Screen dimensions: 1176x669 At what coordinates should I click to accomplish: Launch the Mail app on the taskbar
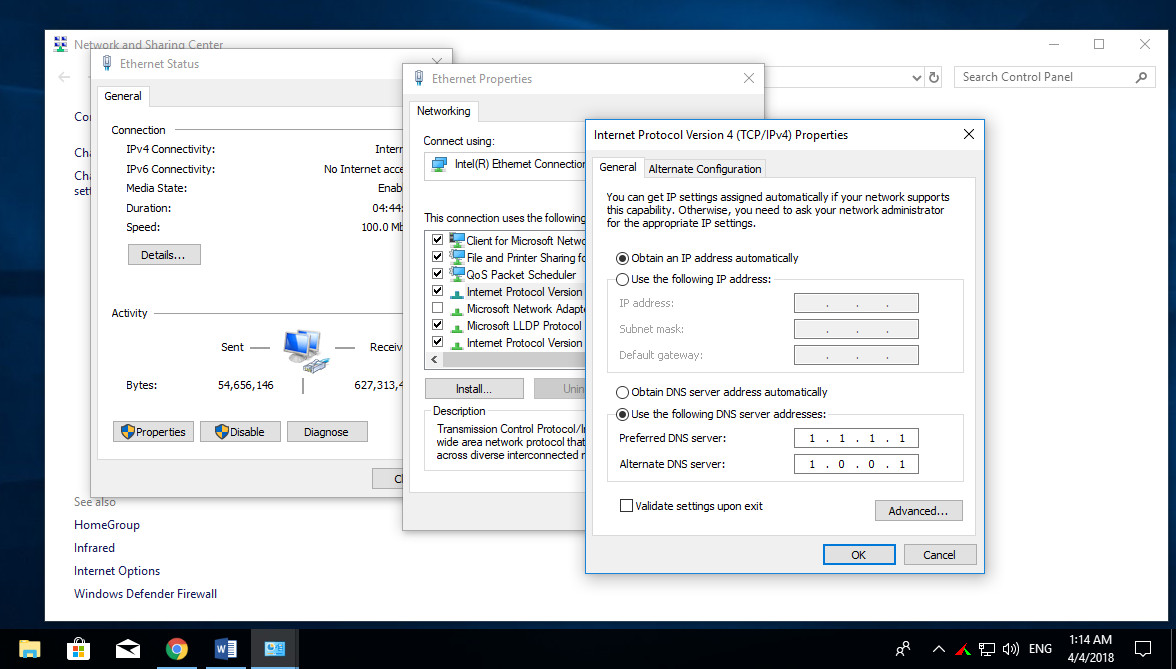[128, 649]
